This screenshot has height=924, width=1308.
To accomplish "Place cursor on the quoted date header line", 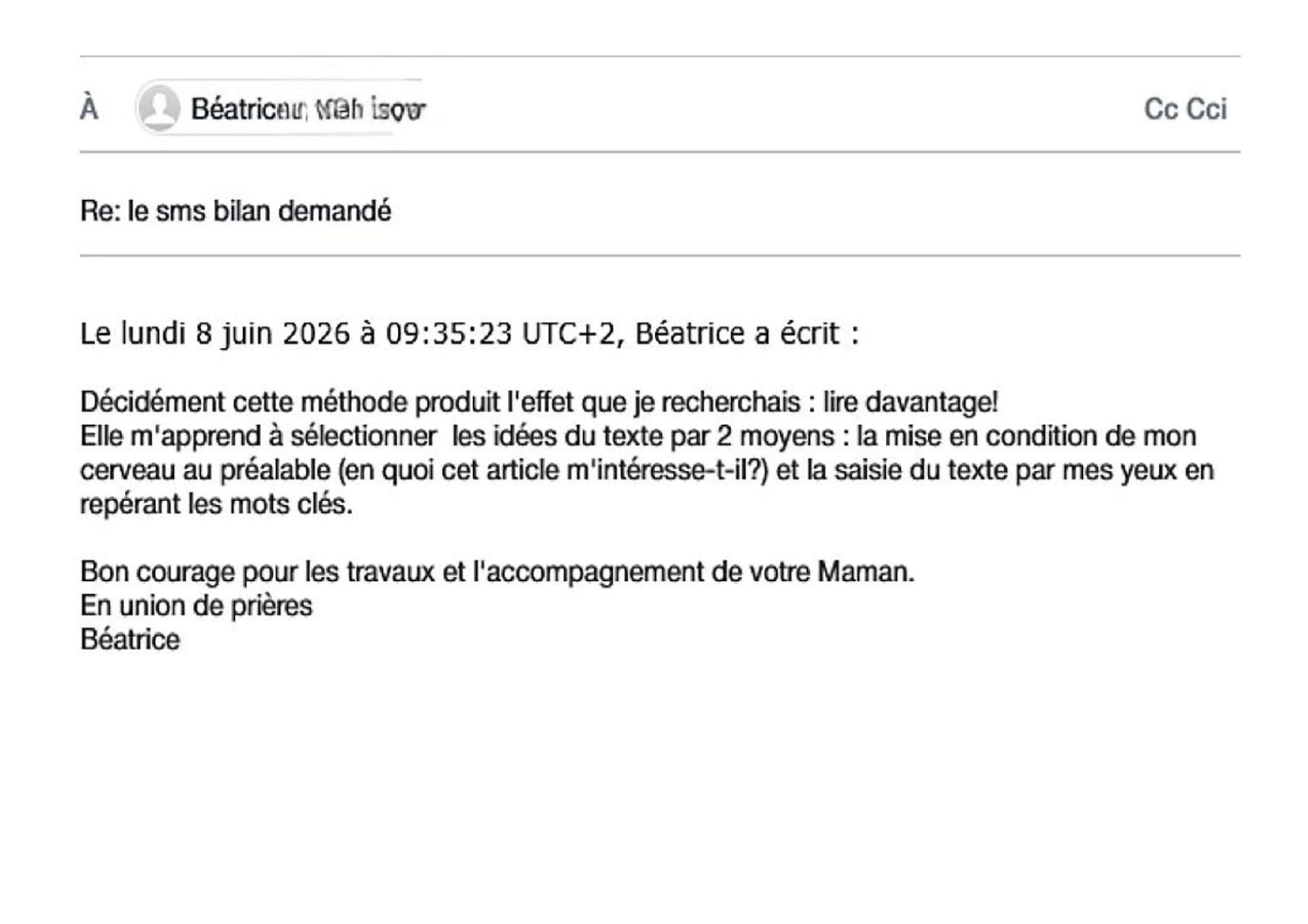I will coord(469,334).
